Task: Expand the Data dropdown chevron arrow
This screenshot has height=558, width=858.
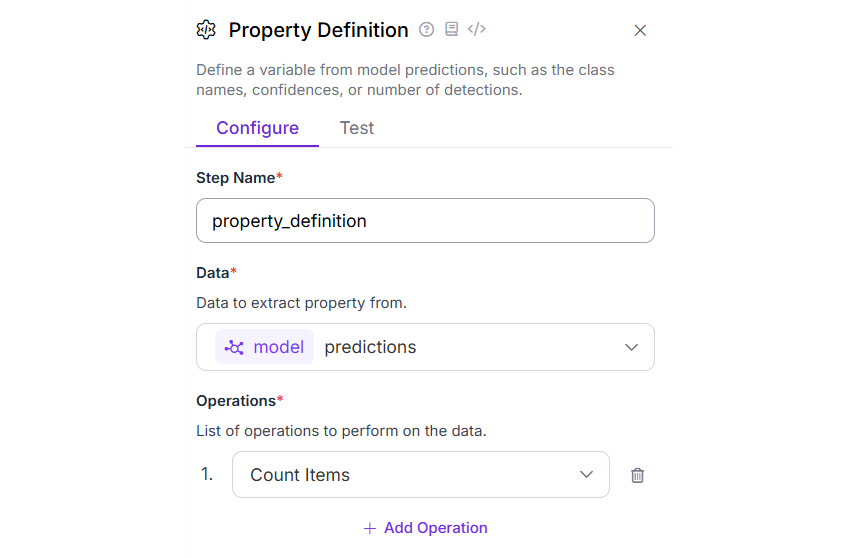Action: [631, 347]
